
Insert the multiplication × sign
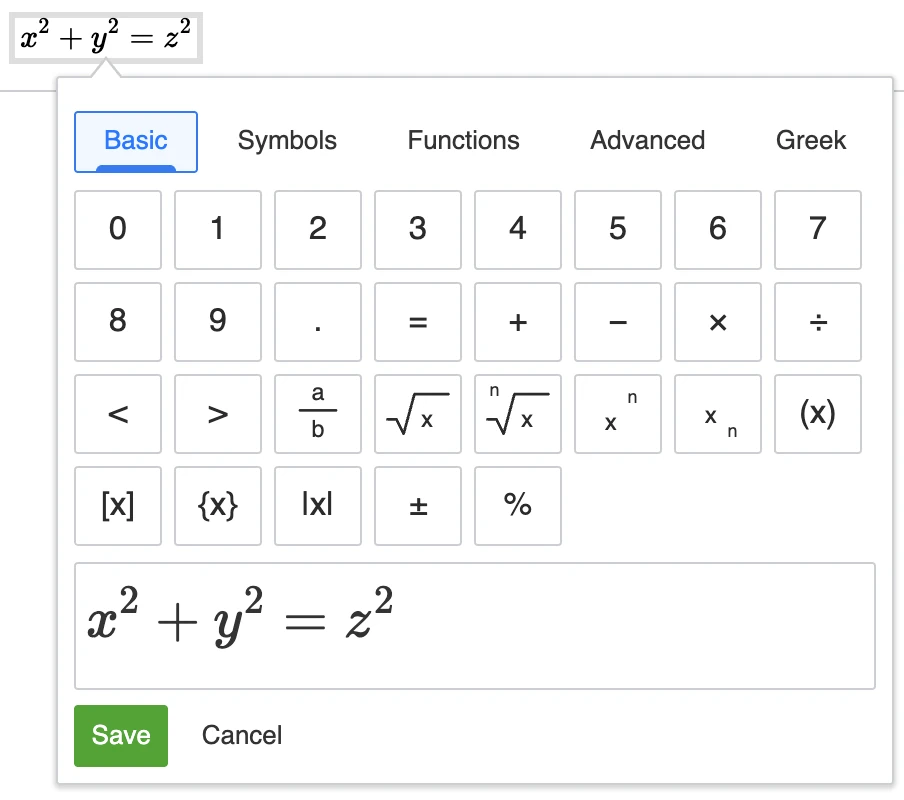coord(718,322)
